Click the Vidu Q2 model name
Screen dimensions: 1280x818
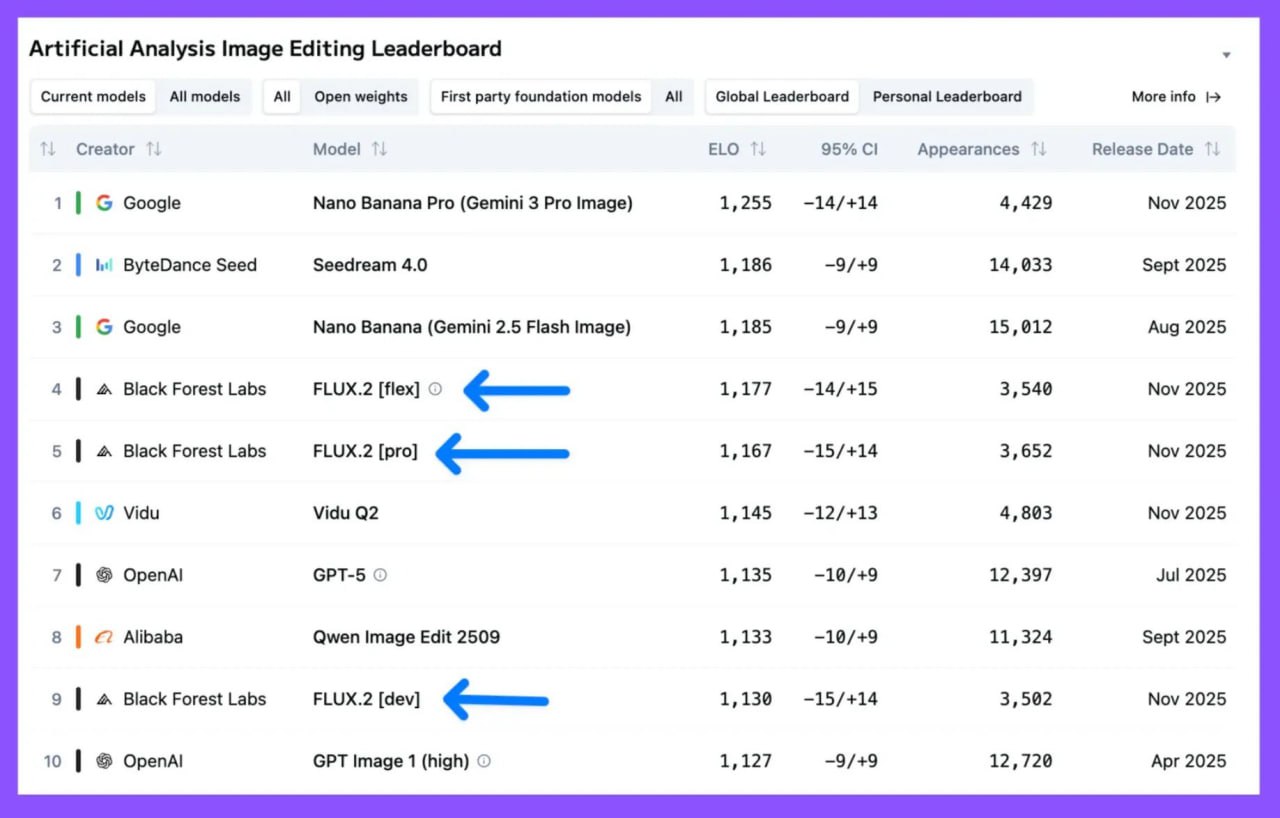pos(346,513)
